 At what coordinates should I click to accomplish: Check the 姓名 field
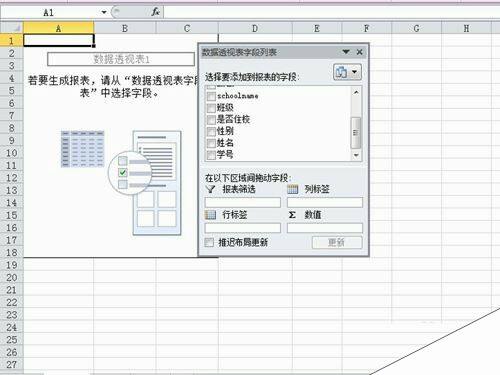[x=211, y=143]
